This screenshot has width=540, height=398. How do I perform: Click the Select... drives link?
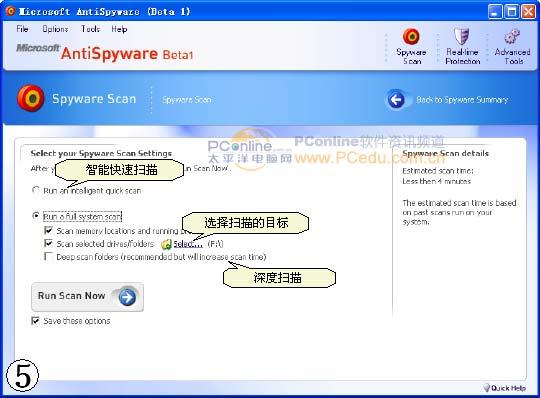(188, 244)
